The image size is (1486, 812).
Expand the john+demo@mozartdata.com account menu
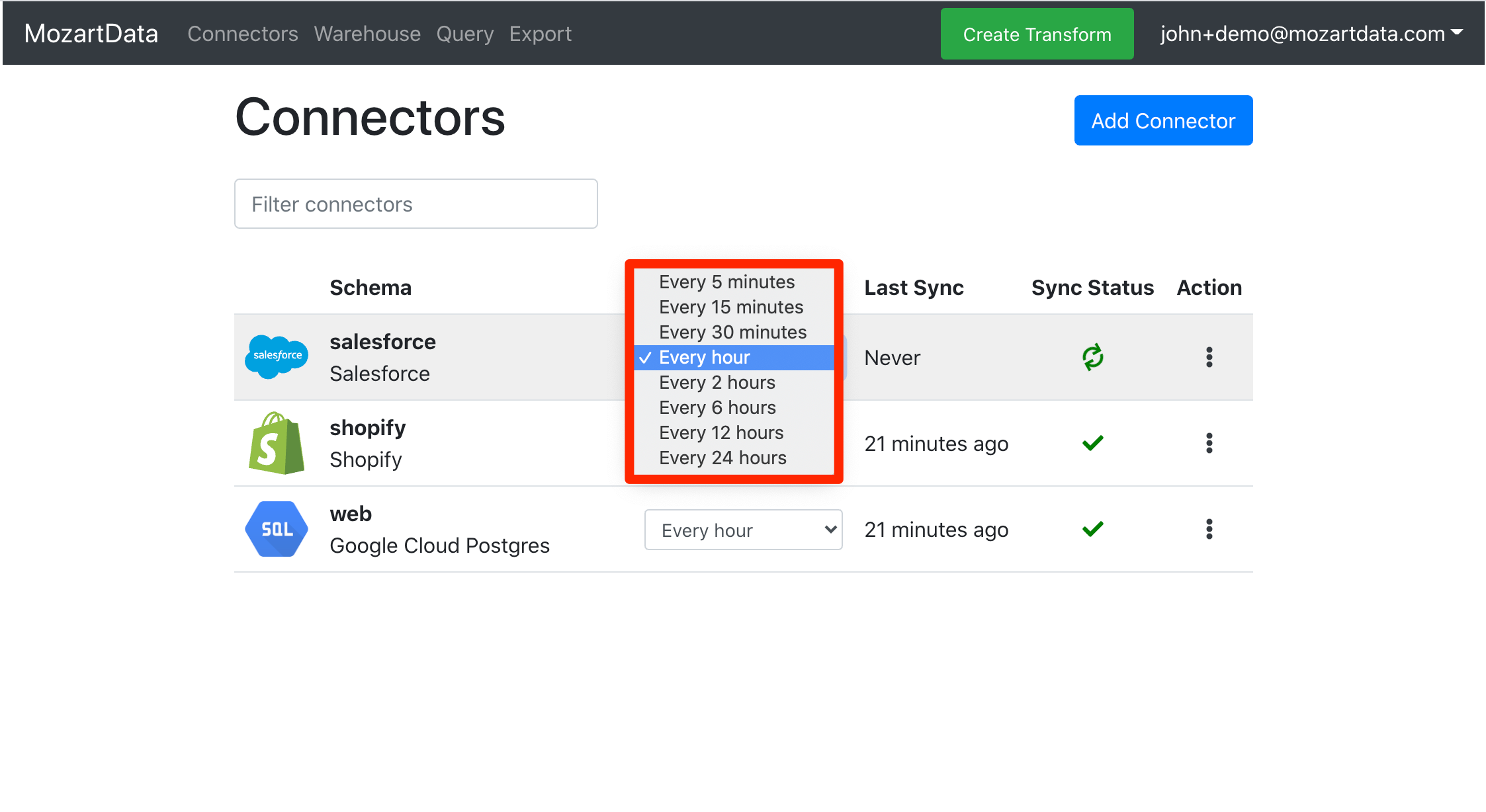tap(1311, 34)
